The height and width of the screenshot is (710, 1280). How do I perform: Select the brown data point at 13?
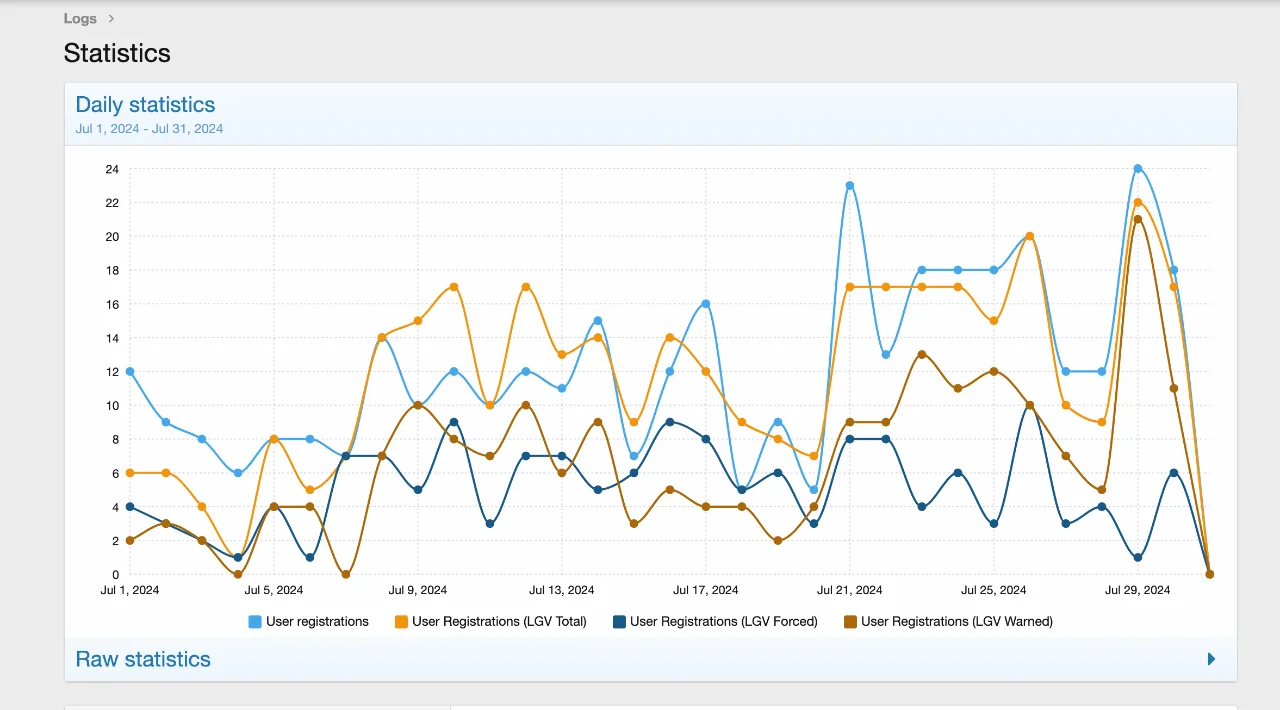922,354
